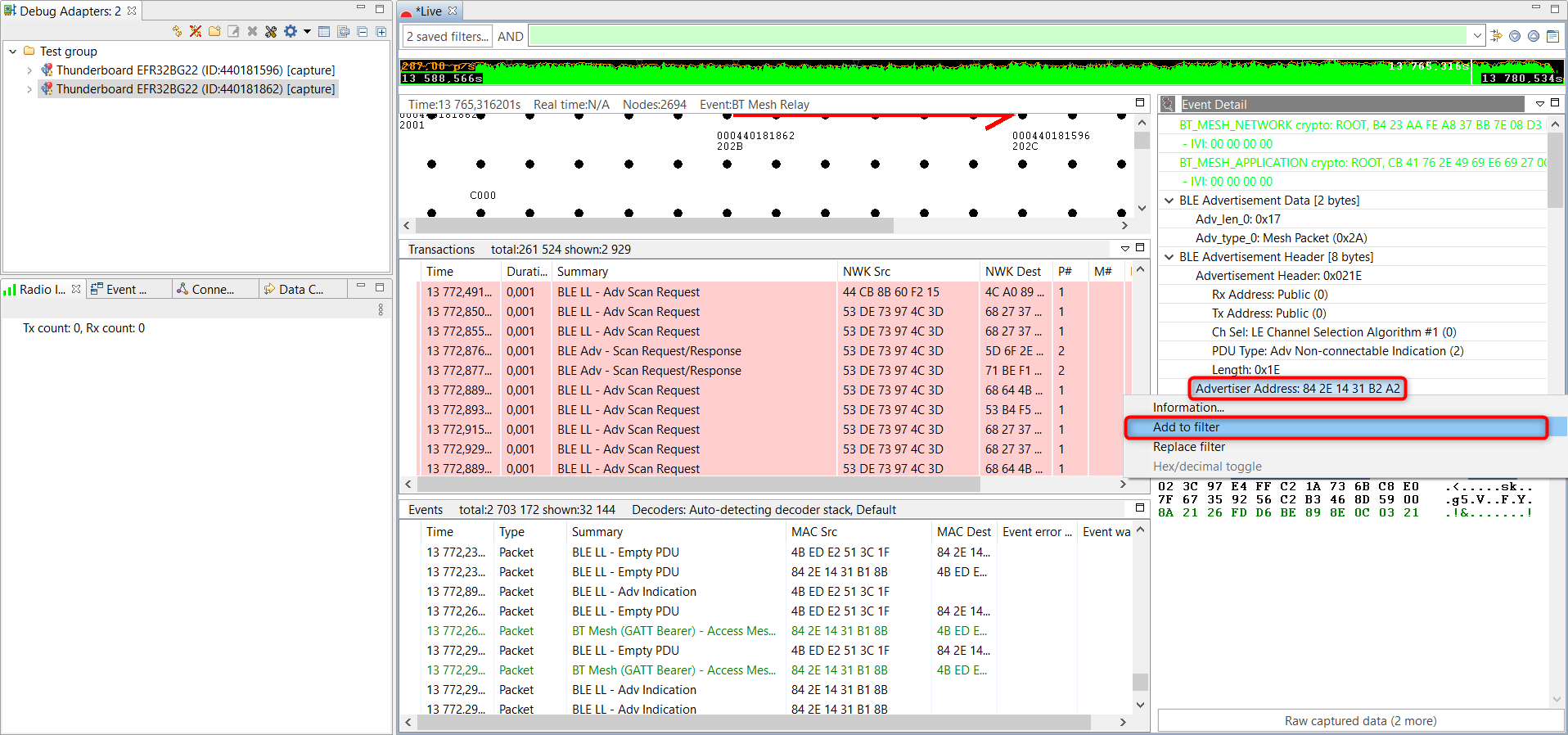Click the pin icon in Event Detail header
1568x735 pixels.
(x=1168, y=104)
